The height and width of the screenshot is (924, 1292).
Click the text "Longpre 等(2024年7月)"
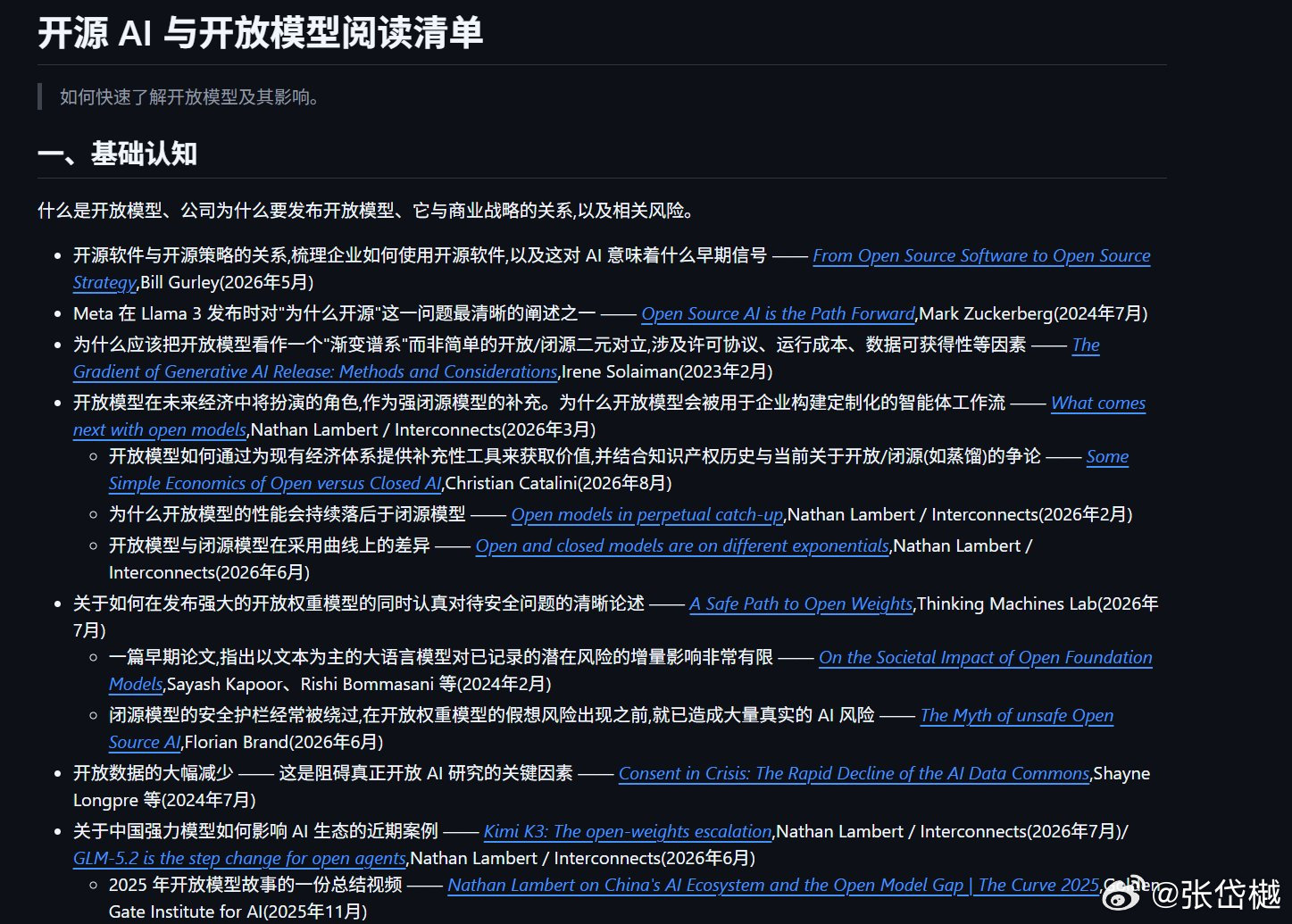coord(164,800)
